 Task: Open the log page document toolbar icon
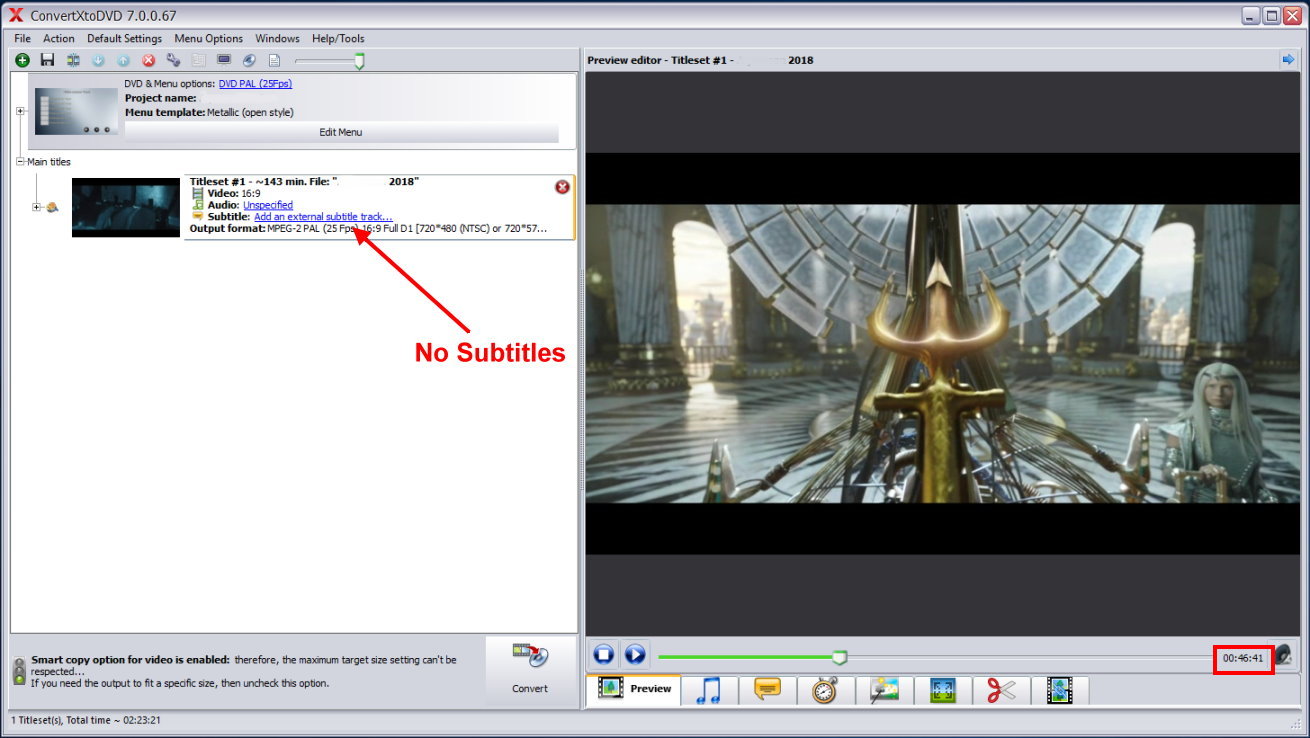tap(274, 60)
